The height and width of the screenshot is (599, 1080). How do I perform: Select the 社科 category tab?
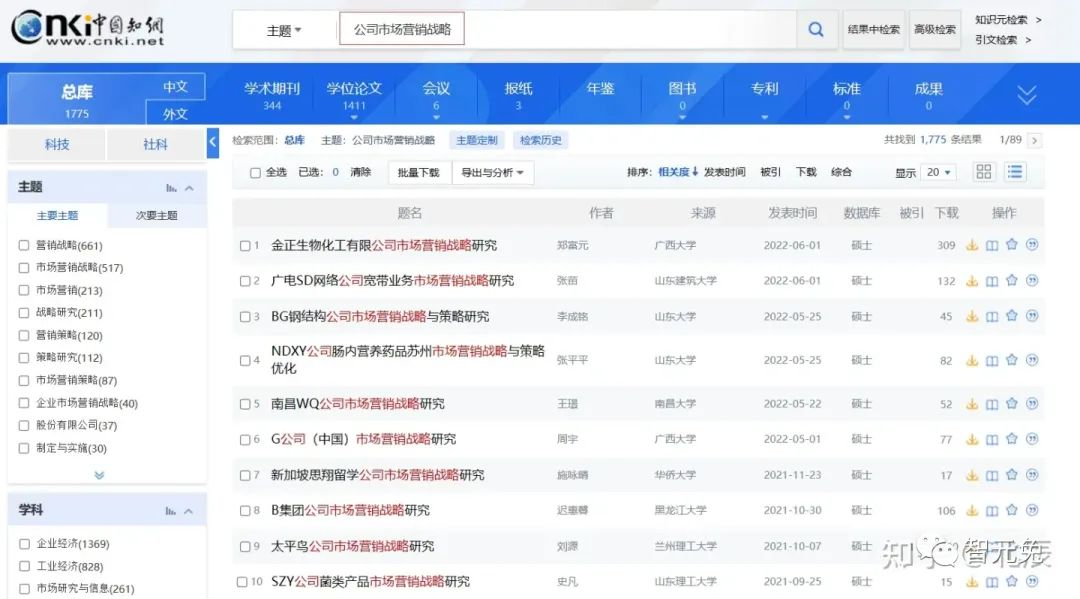click(156, 145)
